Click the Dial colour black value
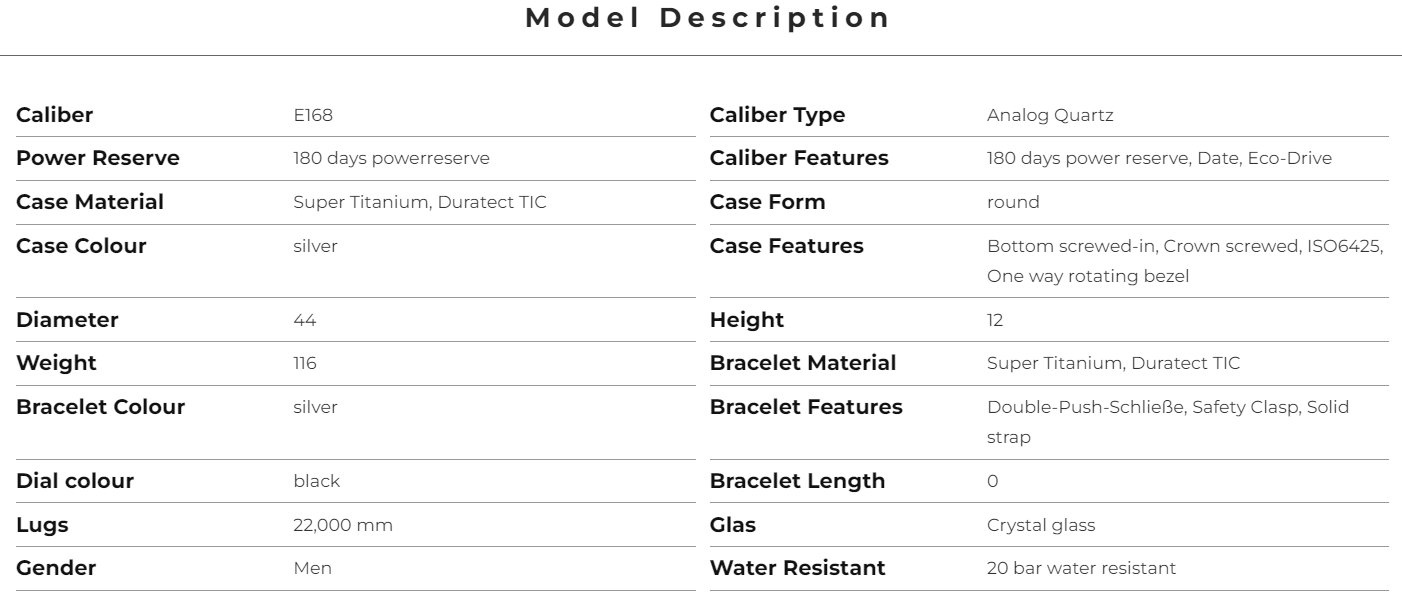 click(x=316, y=481)
